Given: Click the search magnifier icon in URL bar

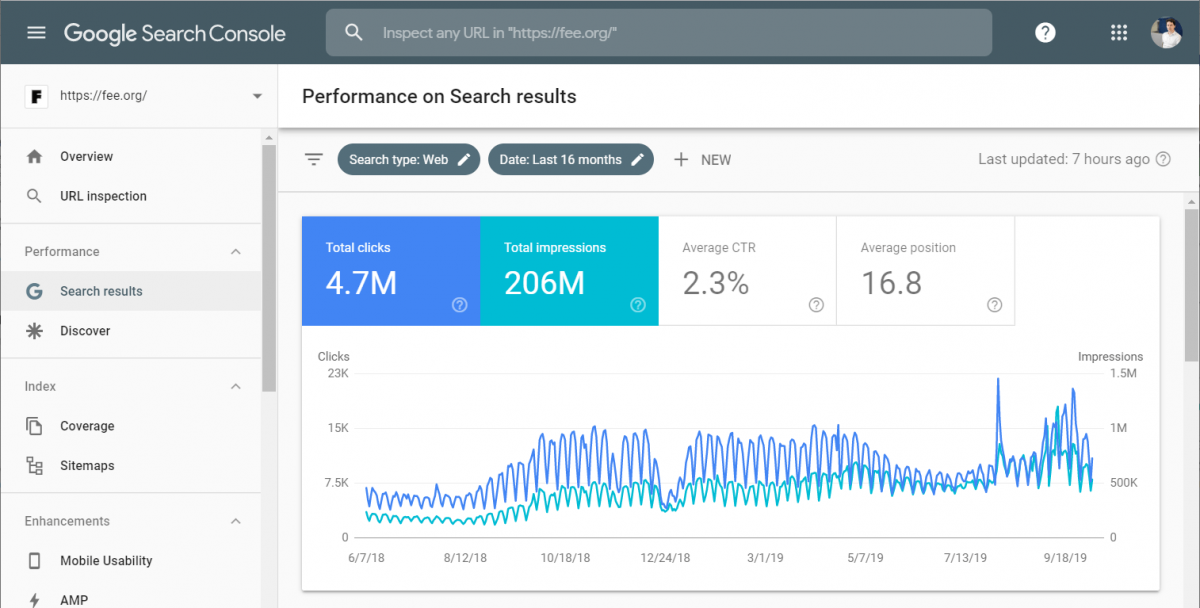Looking at the screenshot, I should [353, 33].
